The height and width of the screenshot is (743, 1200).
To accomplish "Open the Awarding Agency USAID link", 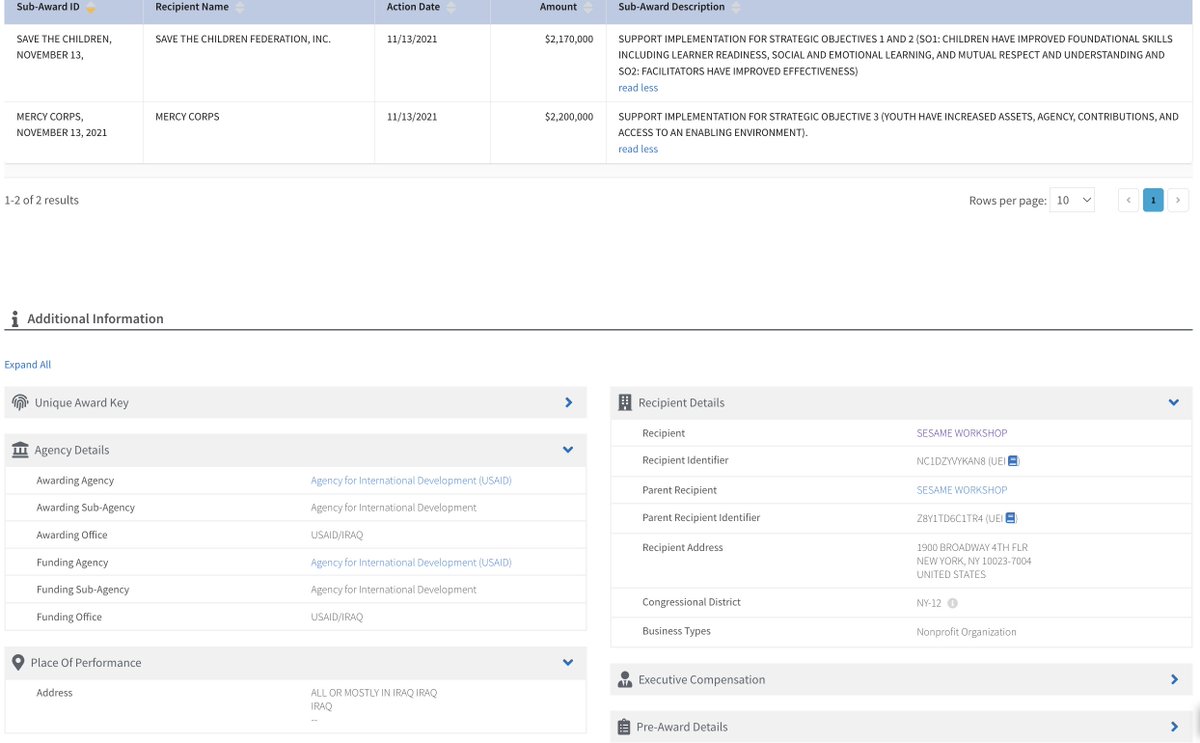I will pos(411,481).
